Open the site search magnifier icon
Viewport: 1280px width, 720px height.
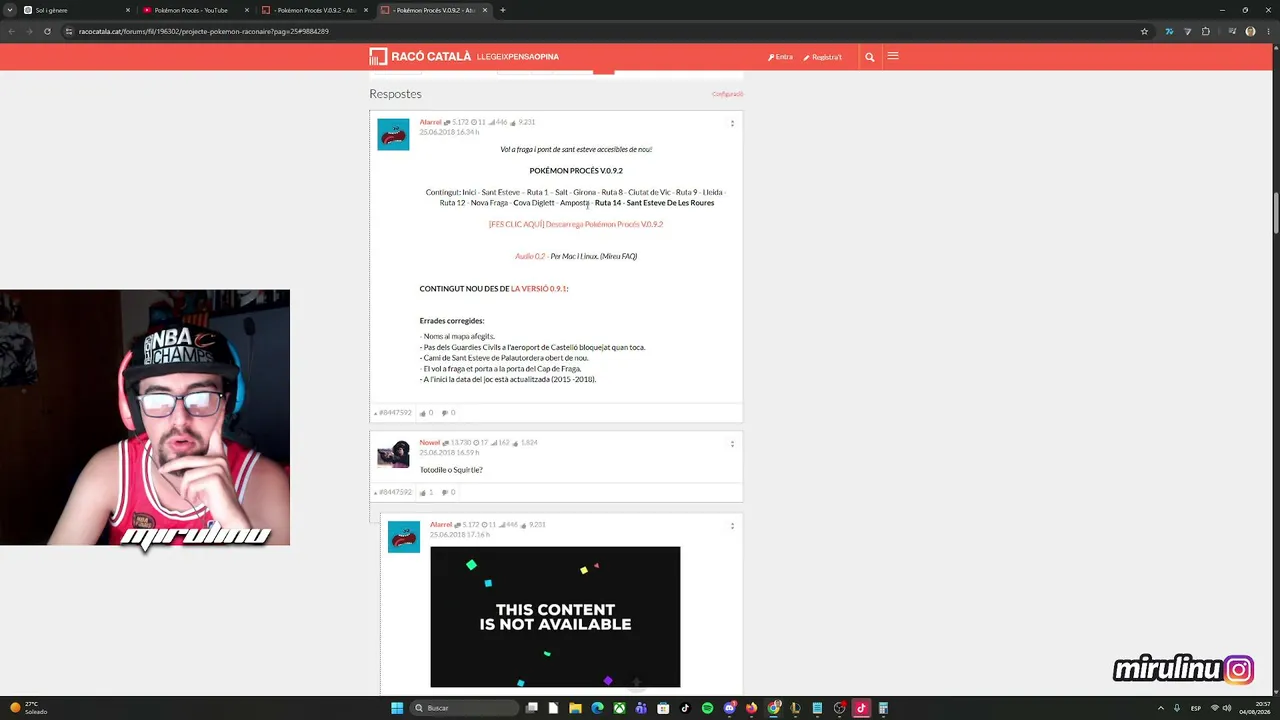870,57
